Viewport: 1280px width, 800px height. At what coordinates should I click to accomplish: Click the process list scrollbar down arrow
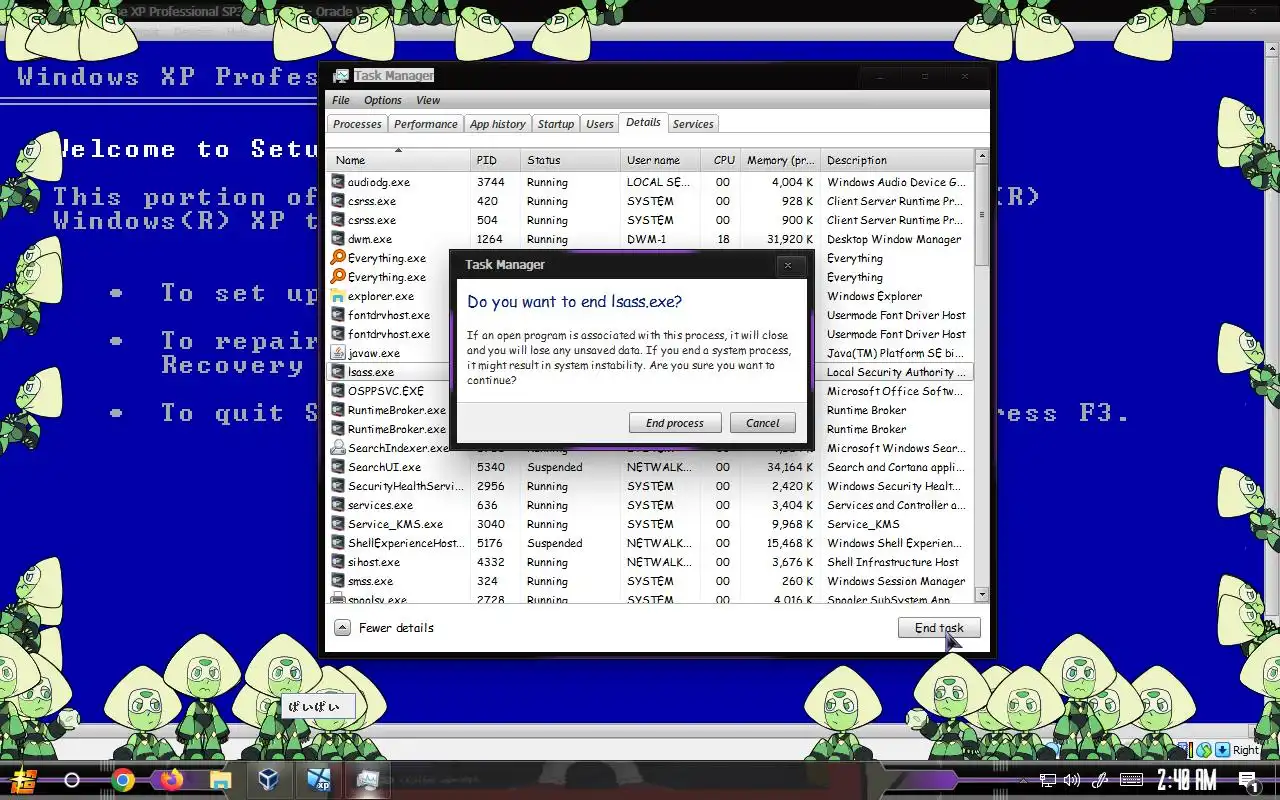point(981,594)
